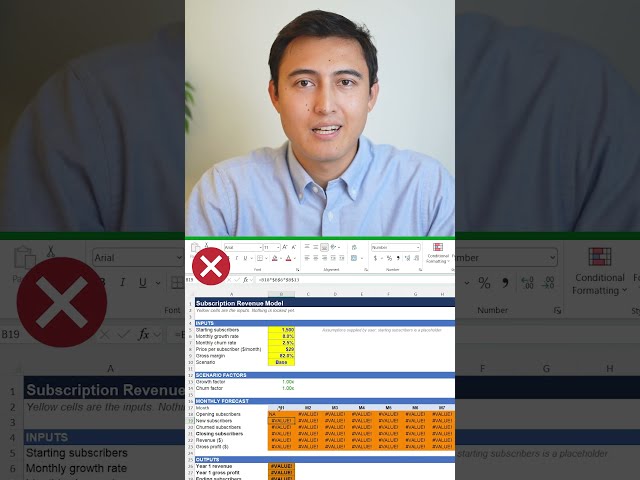Select Year 1 revenue #VALUE! output cell
Viewport: 640px width, 480px height.
point(281,466)
